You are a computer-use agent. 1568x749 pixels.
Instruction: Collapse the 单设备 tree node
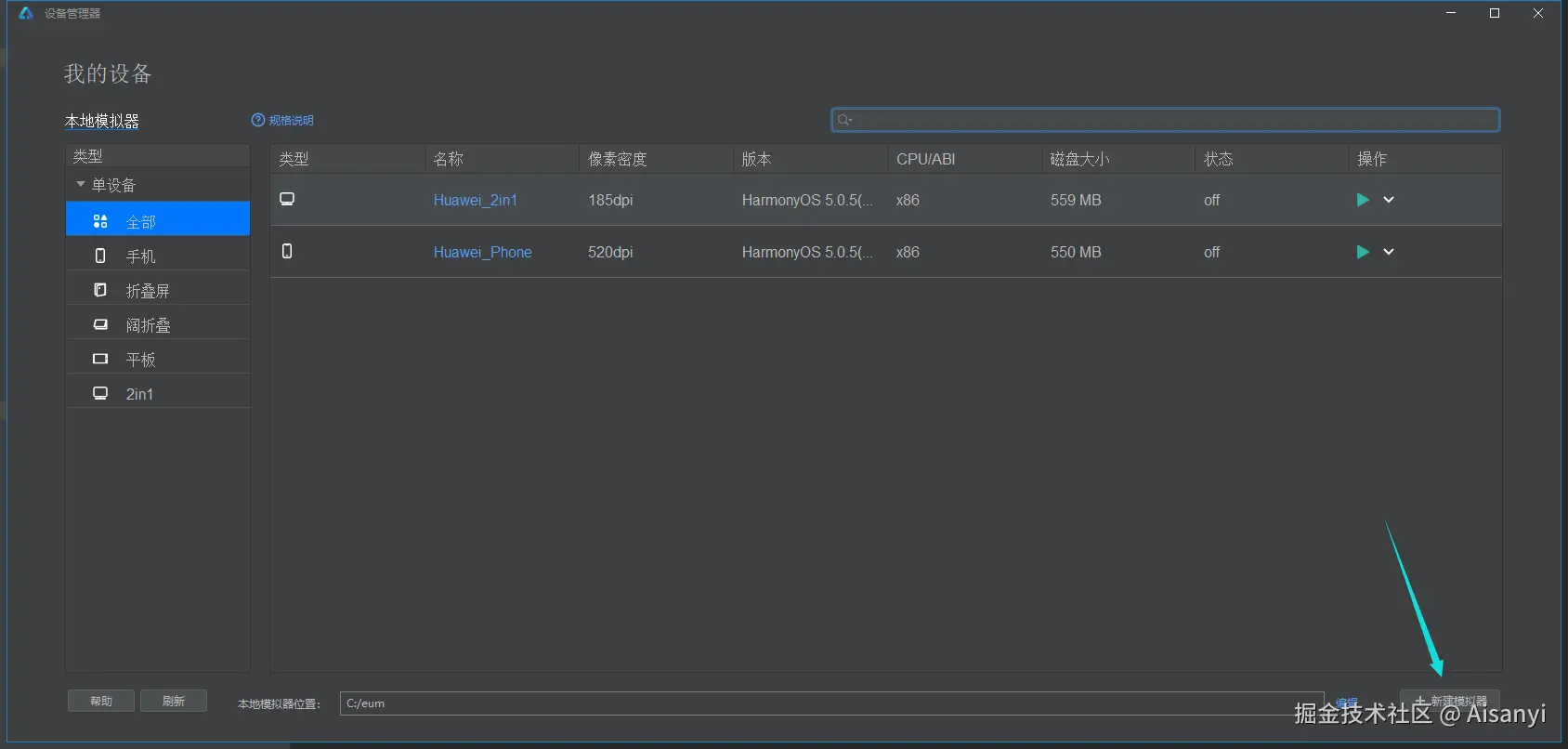[81, 184]
